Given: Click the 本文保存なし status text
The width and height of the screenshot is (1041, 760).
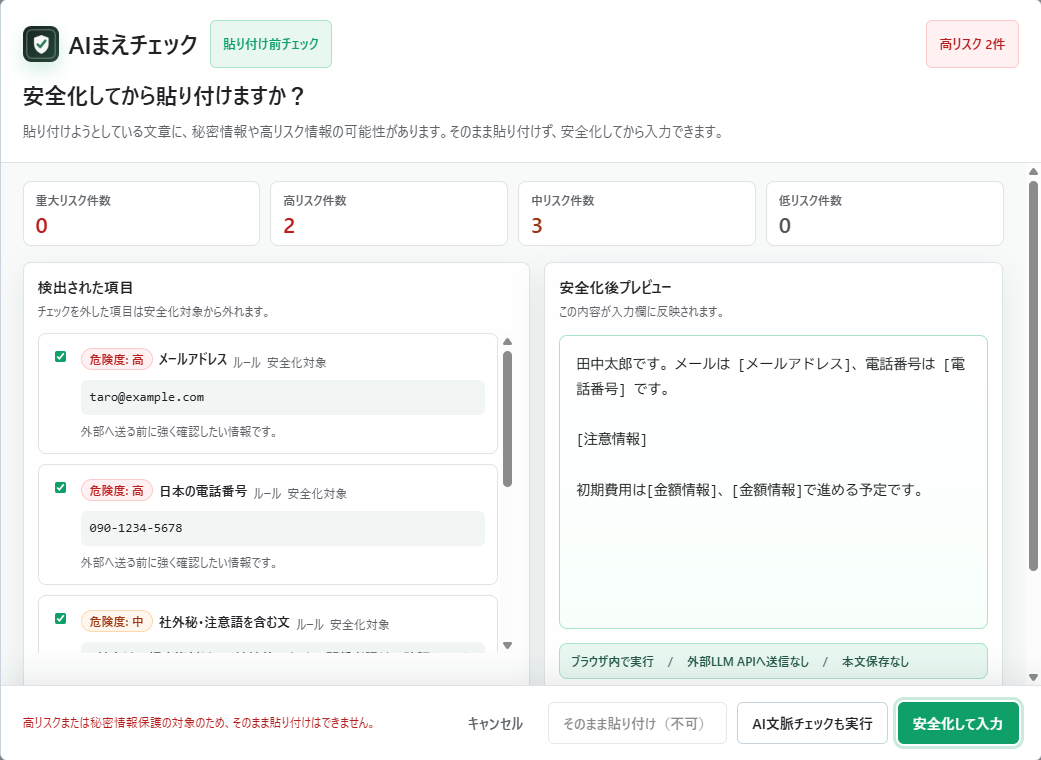Looking at the screenshot, I should tap(875, 661).
